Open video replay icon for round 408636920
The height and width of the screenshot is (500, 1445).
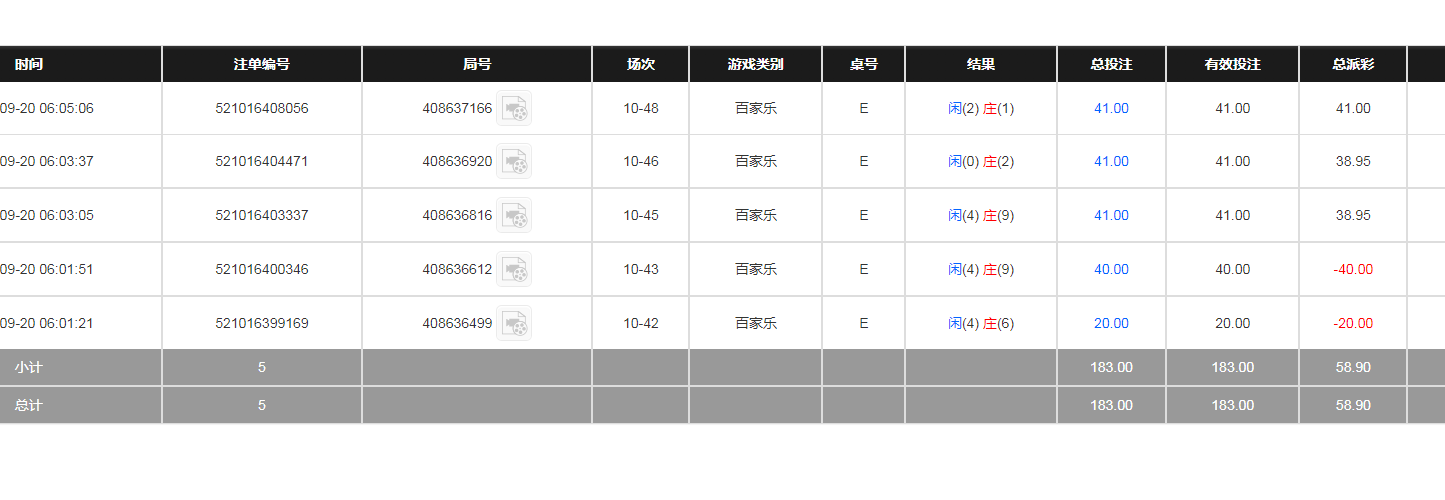click(514, 161)
